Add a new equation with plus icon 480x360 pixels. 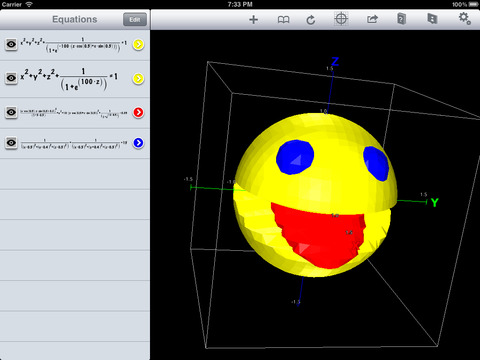pyautogui.click(x=253, y=20)
